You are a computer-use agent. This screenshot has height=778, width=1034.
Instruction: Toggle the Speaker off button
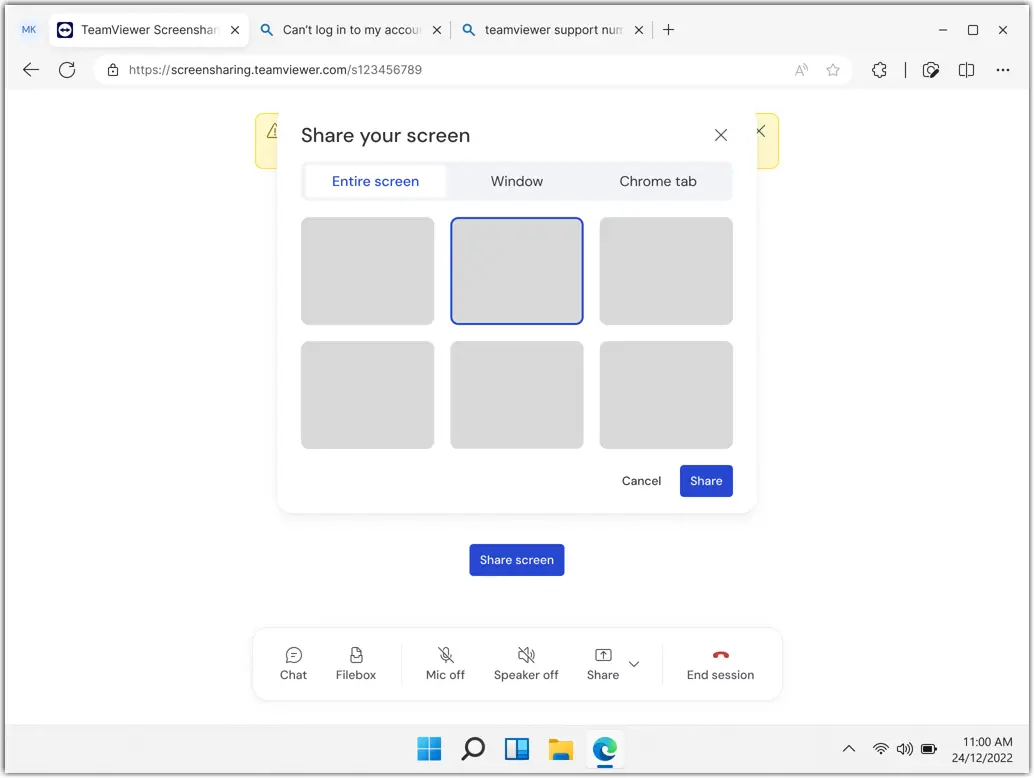[x=526, y=664]
